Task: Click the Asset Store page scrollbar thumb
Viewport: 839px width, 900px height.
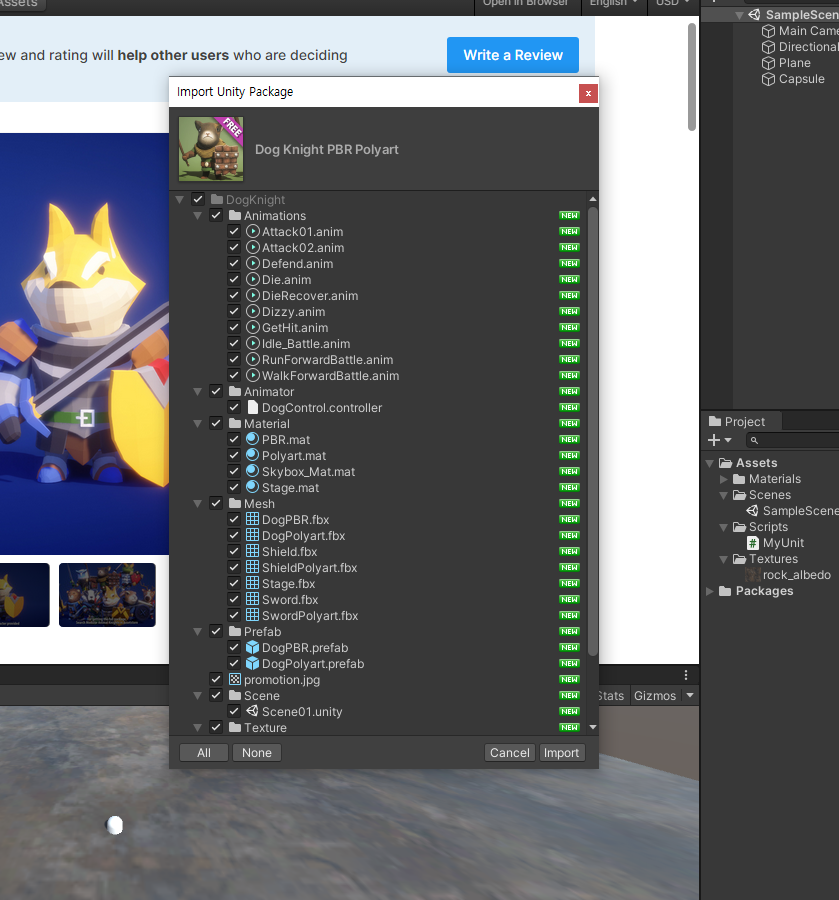Action: click(692, 77)
